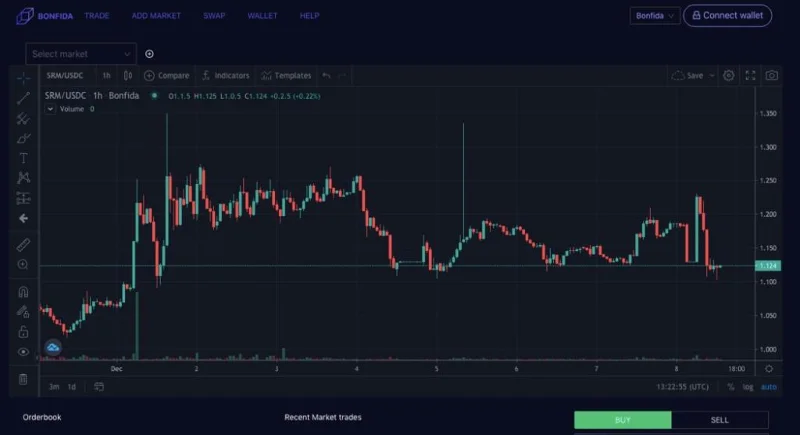Click the Compare symbols button
Viewport: 800px width, 435px height.
click(x=167, y=75)
